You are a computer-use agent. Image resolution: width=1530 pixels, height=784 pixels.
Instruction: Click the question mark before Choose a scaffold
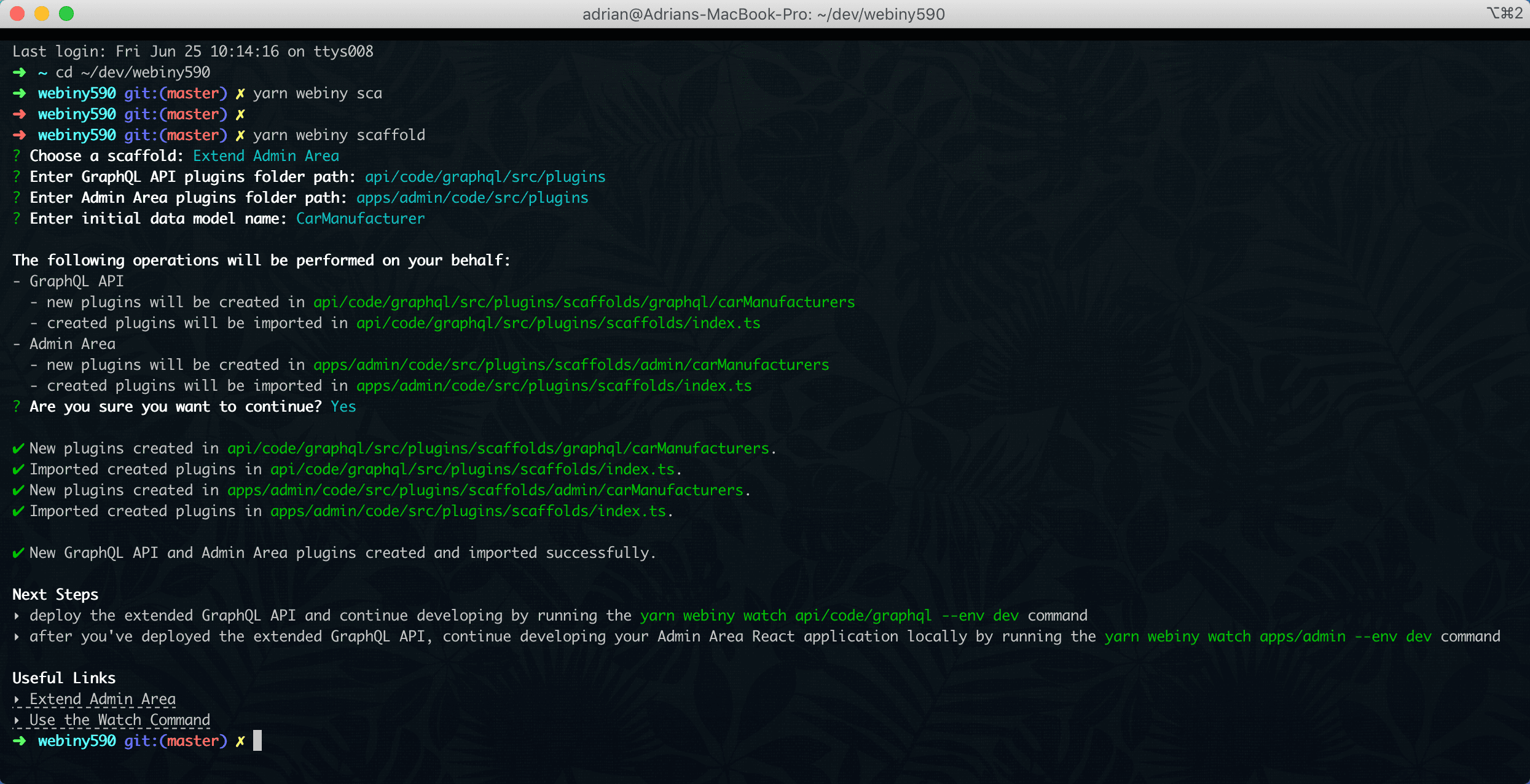pyautogui.click(x=17, y=156)
